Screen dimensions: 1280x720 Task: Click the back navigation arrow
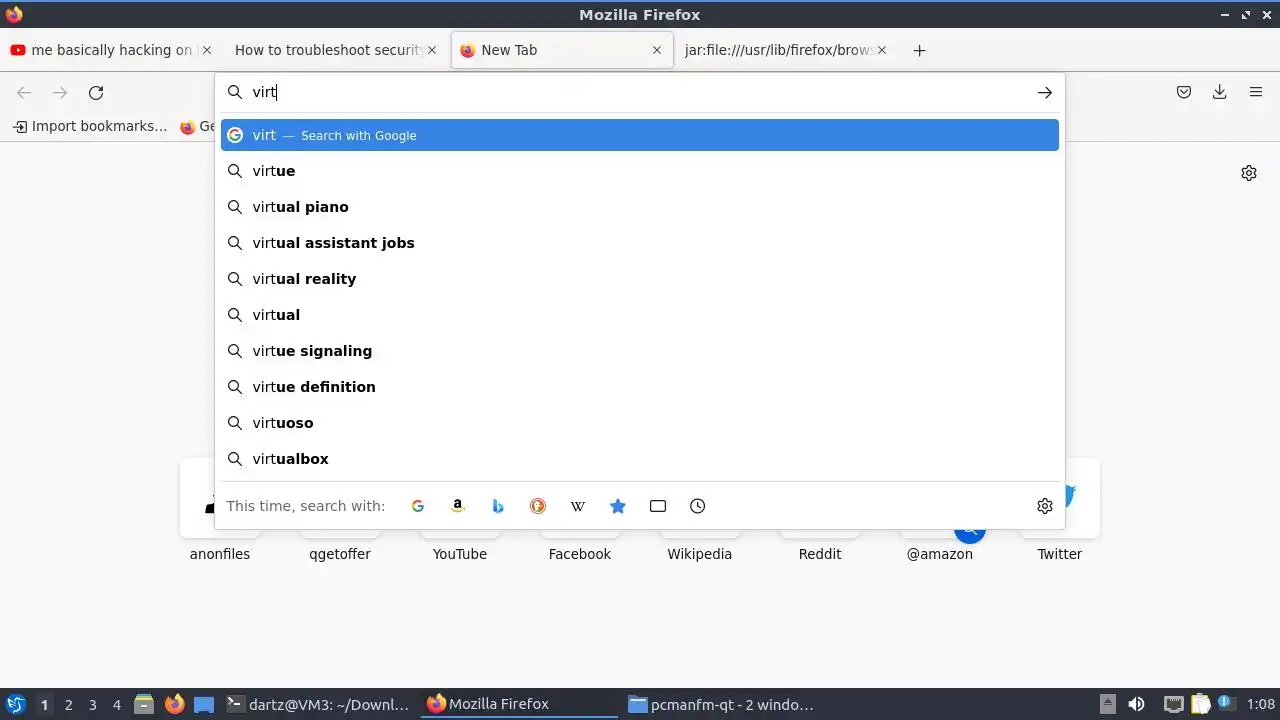point(24,92)
